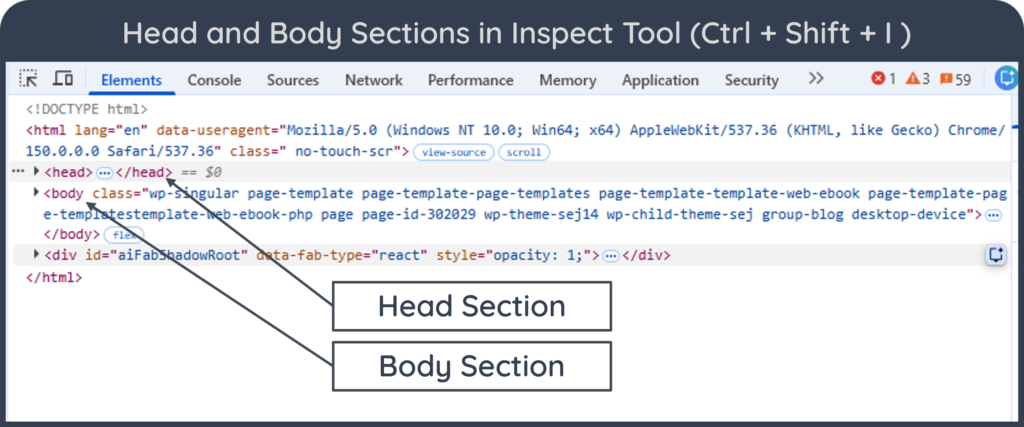Toggle the device toolbar icon
This screenshot has width=1024, height=427.
63,79
